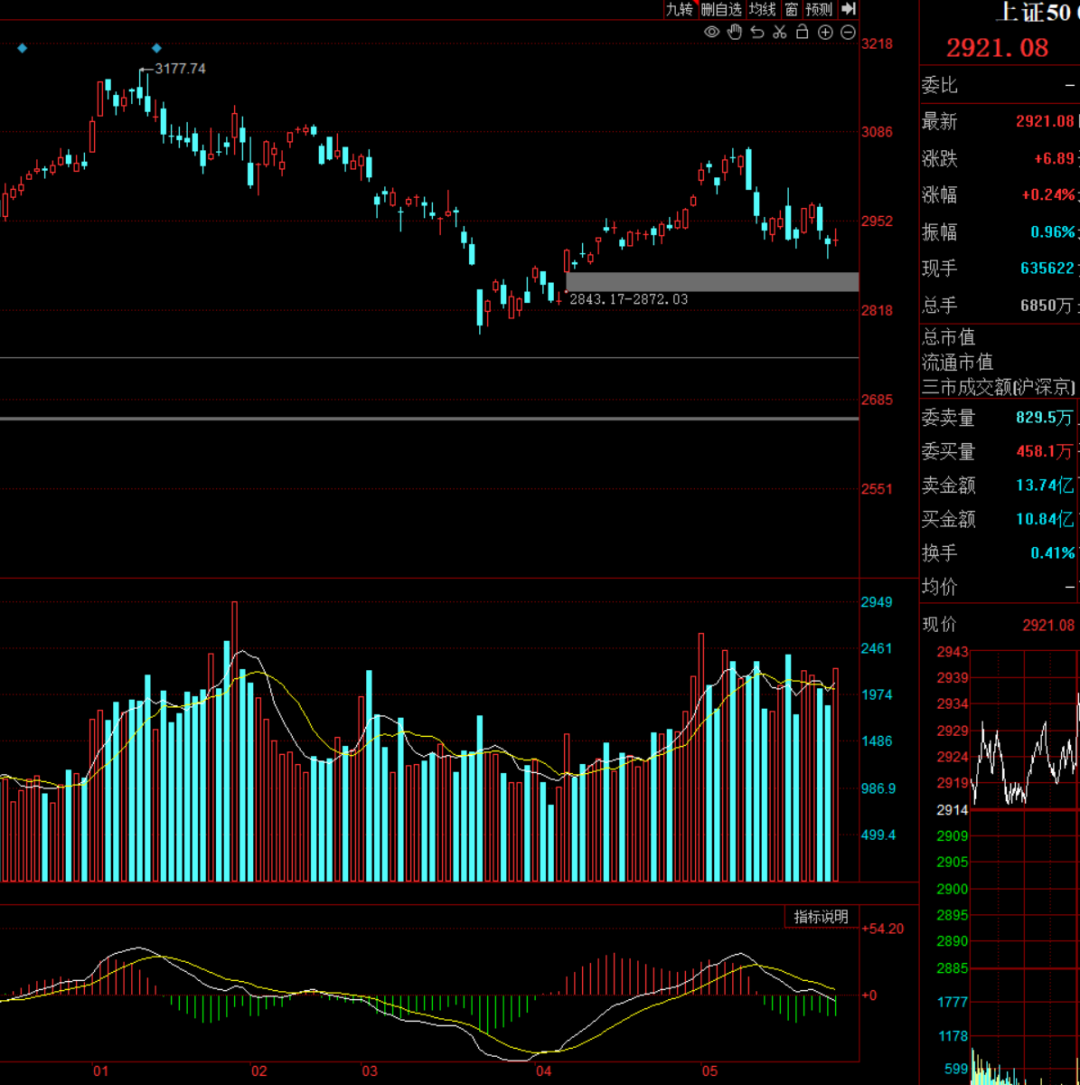Click the 05 month date label
Screen dimensions: 1080x1085
pyautogui.click(x=710, y=1071)
